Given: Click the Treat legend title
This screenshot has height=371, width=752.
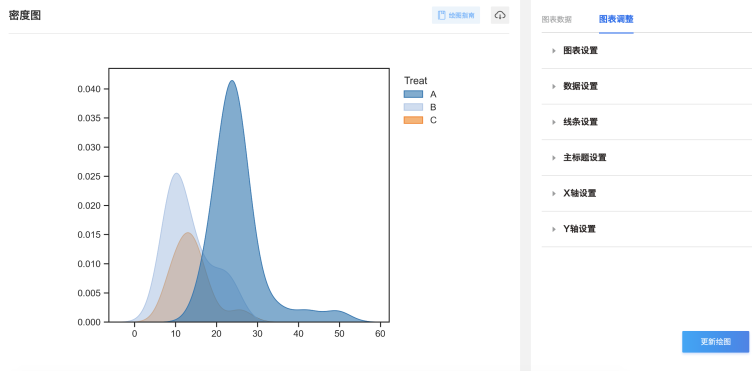Looking at the screenshot, I should click(415, 81).
